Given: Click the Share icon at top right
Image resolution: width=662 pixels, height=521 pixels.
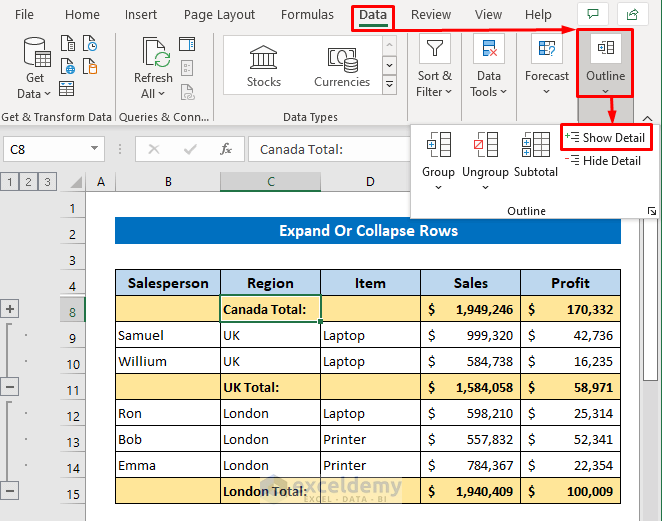Looking at the screenshot, I should pos(632,14).
